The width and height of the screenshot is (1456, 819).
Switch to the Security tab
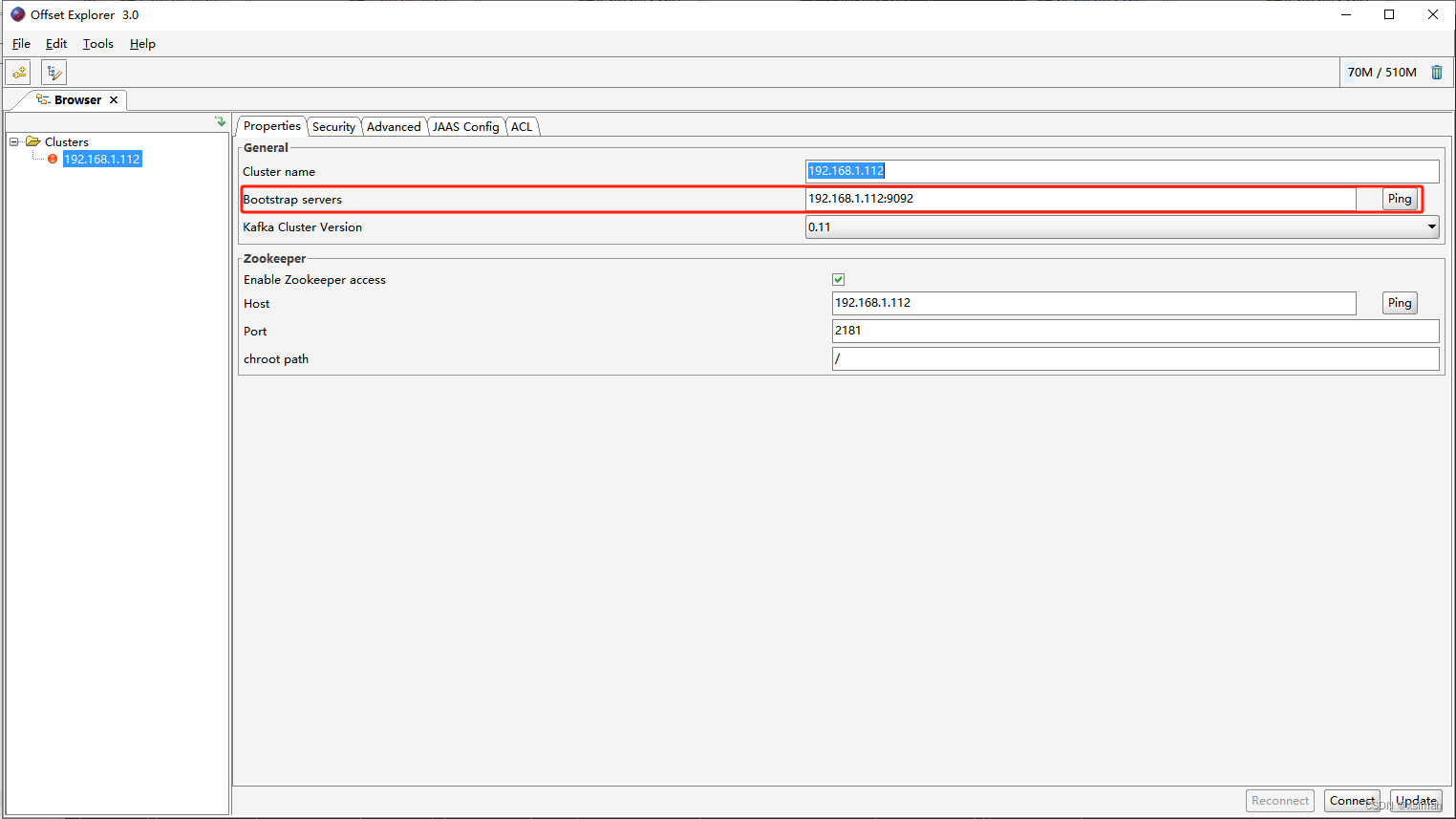[x=333, y=126]
